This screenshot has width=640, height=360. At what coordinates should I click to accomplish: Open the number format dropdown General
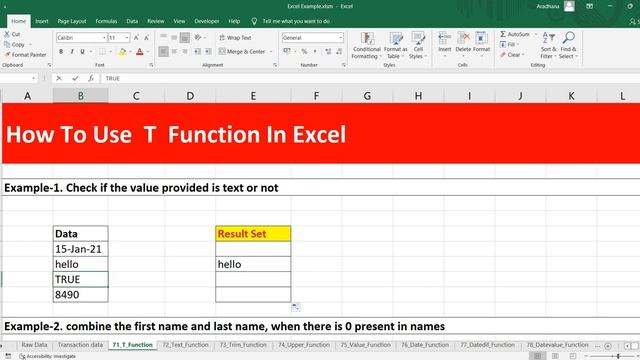pyautogui.click(x=313, y=38)
